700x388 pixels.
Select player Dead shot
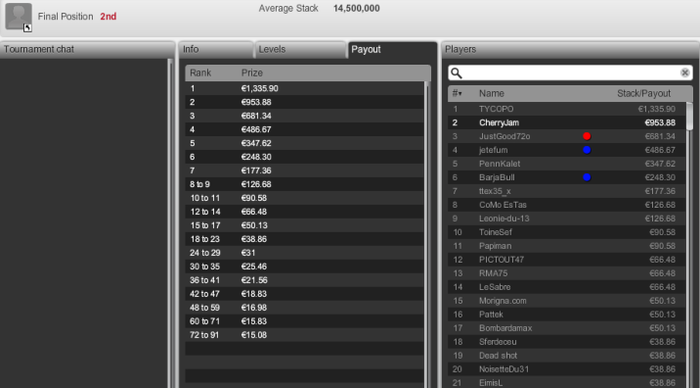[x=567, y=355]
